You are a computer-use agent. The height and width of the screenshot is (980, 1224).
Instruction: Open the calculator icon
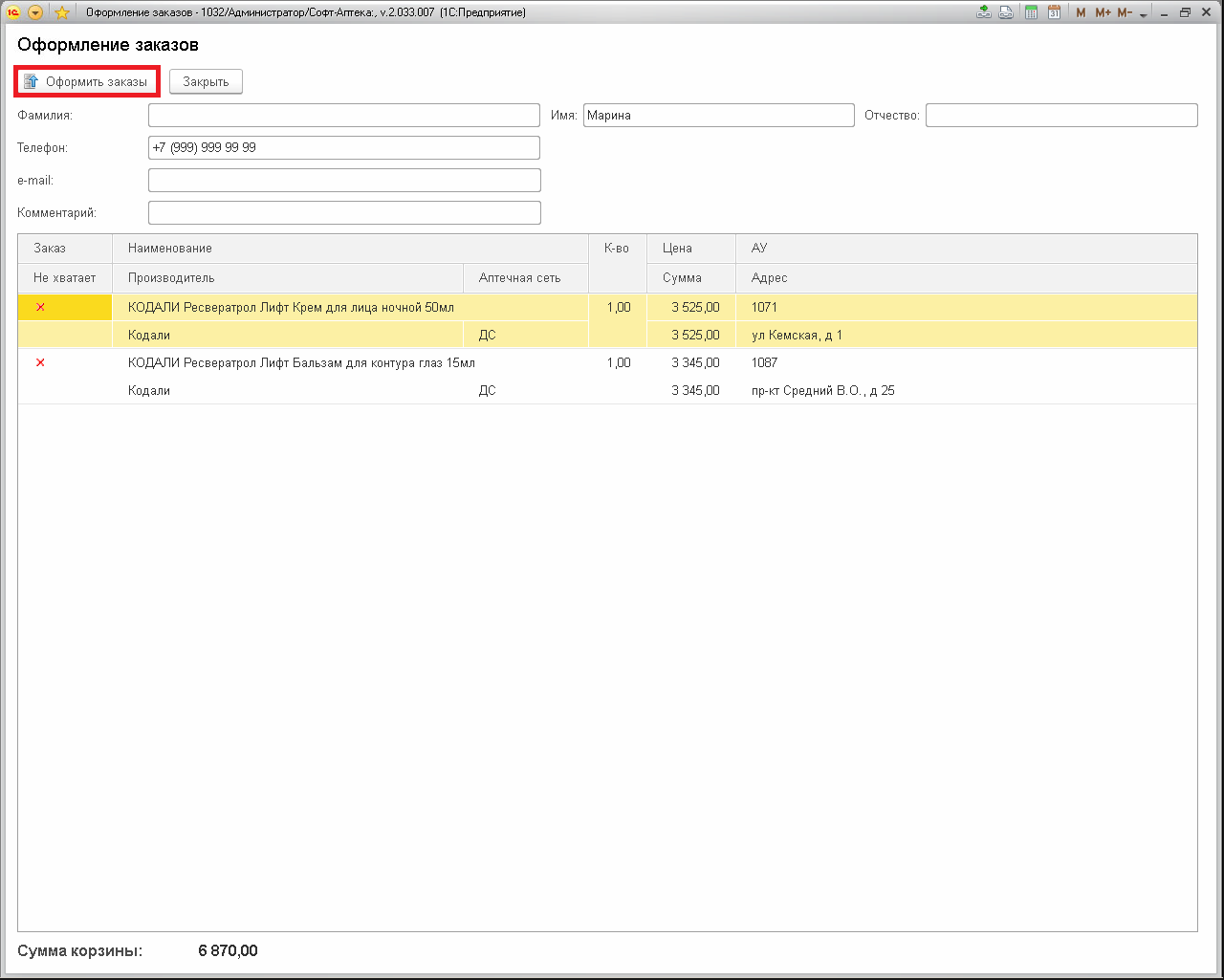pyautogui.click(x=1032, y=12)
